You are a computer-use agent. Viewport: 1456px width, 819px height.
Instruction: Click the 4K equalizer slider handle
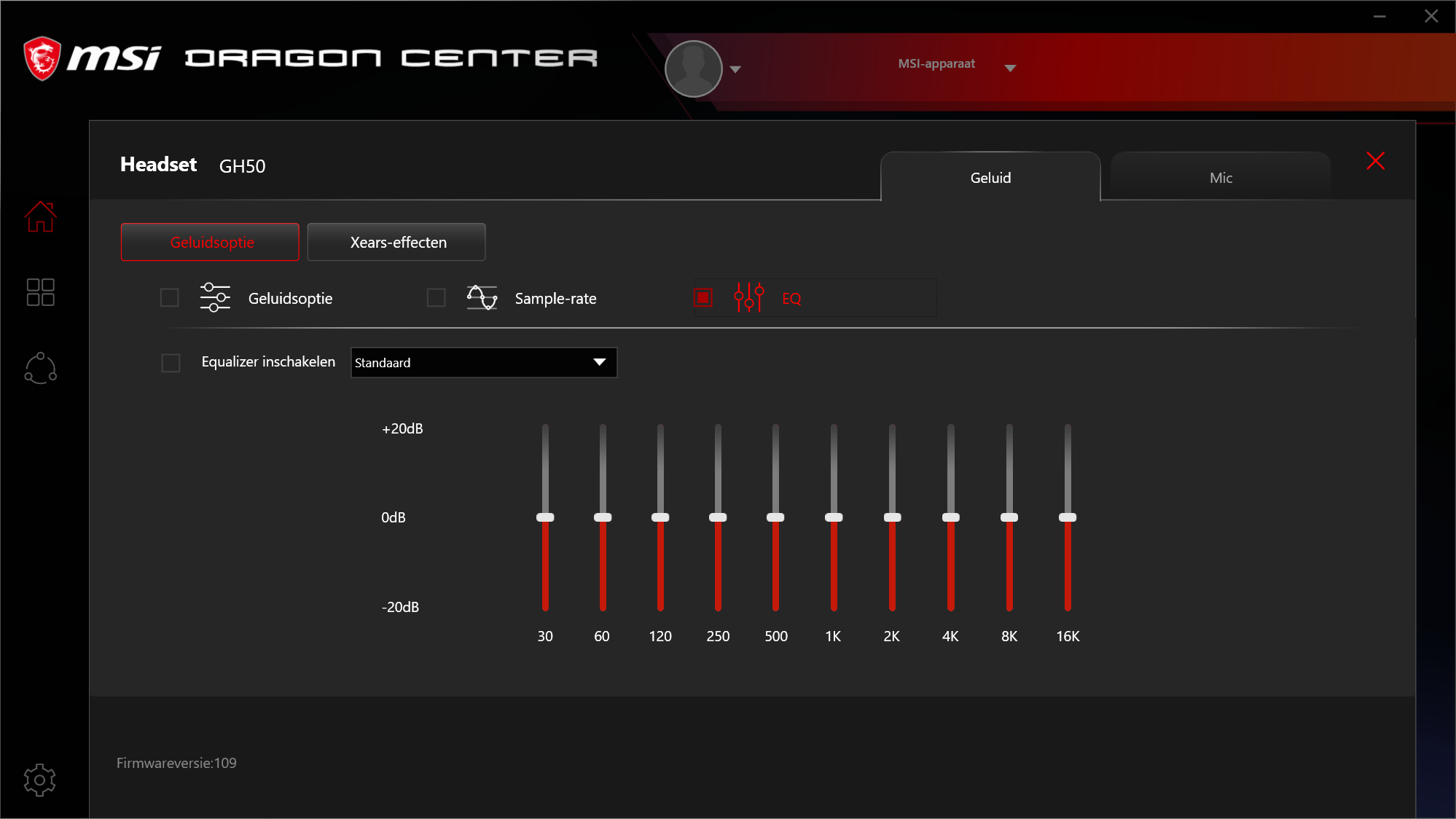(950, 517)
